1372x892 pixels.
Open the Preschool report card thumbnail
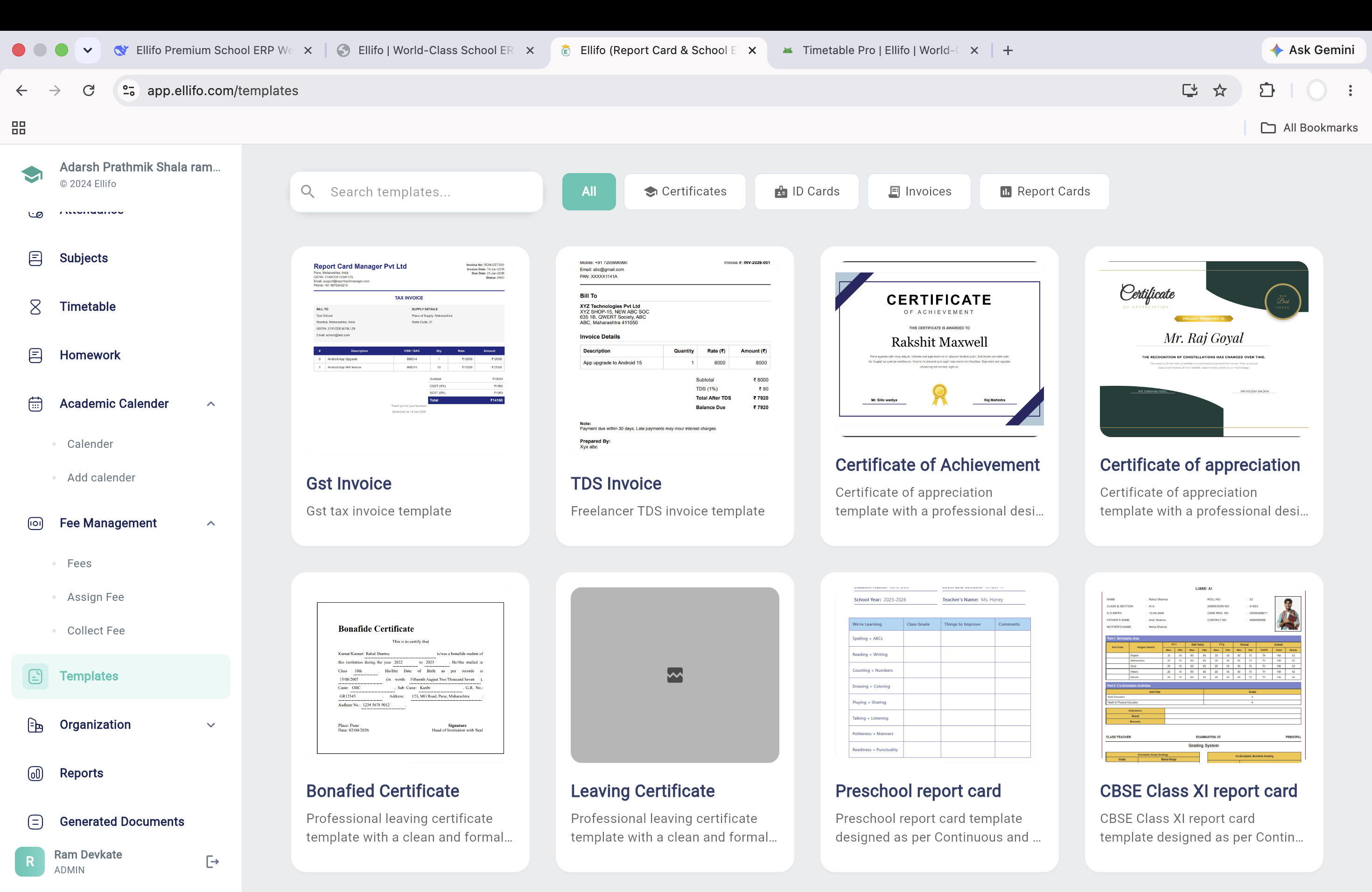(939, 676)
